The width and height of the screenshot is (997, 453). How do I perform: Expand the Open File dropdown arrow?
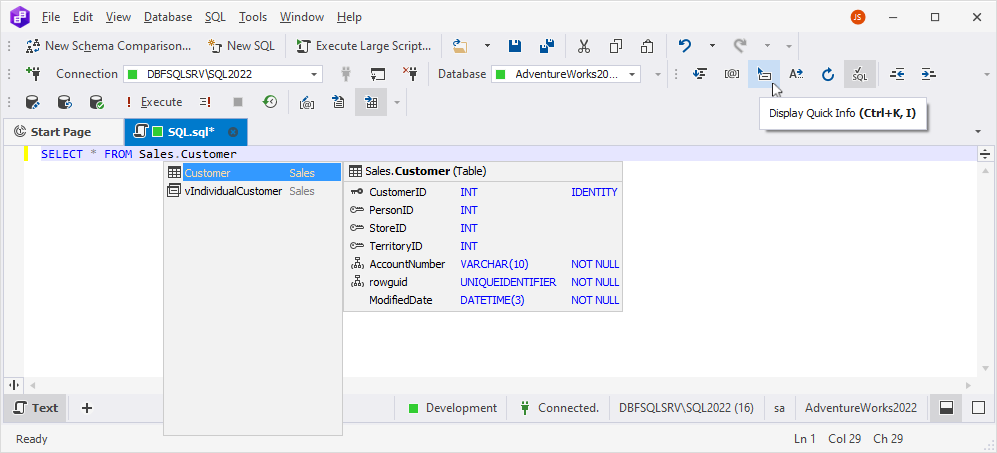[487, 46]
